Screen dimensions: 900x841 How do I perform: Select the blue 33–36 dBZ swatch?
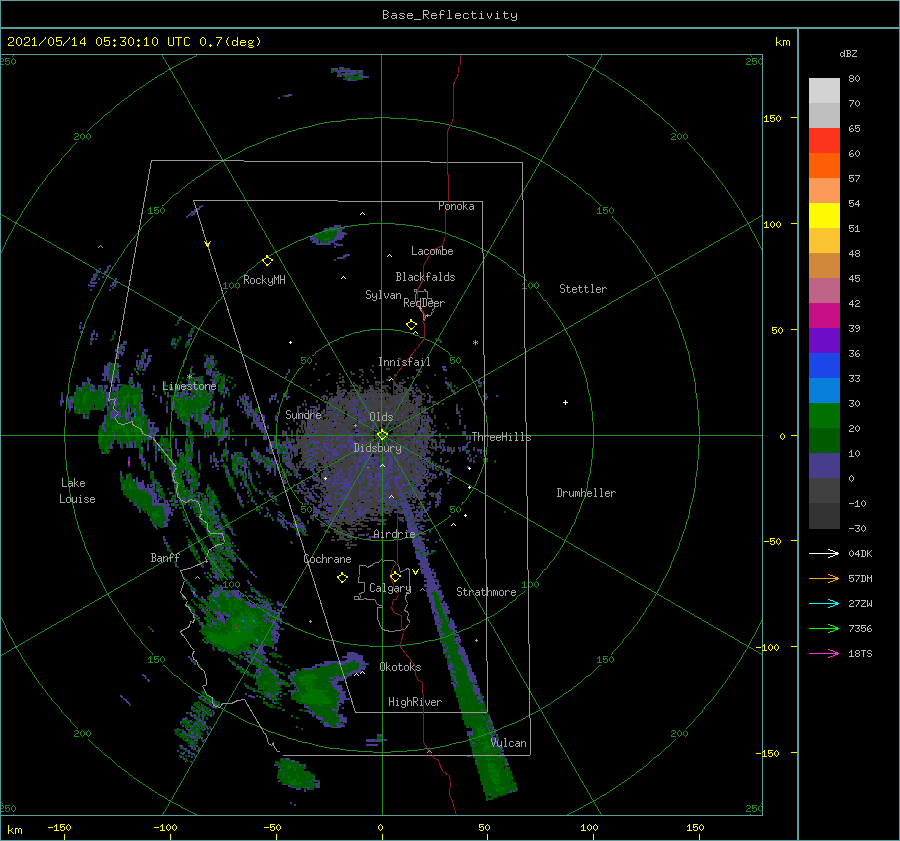click(824, 366)
